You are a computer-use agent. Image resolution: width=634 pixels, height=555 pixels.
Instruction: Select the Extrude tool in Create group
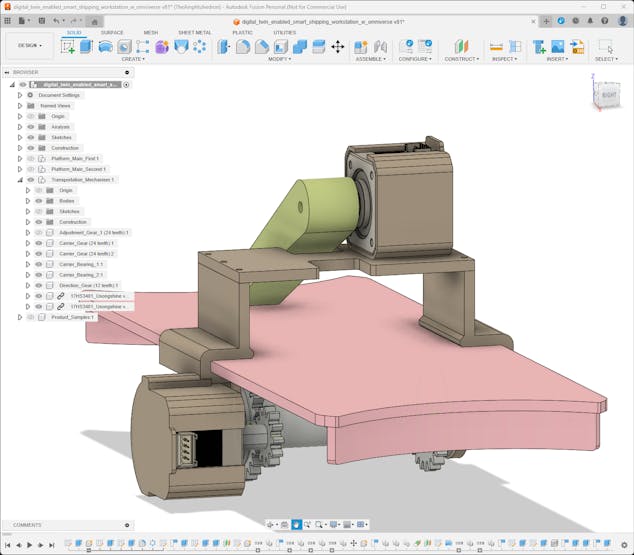pos(86,46)
